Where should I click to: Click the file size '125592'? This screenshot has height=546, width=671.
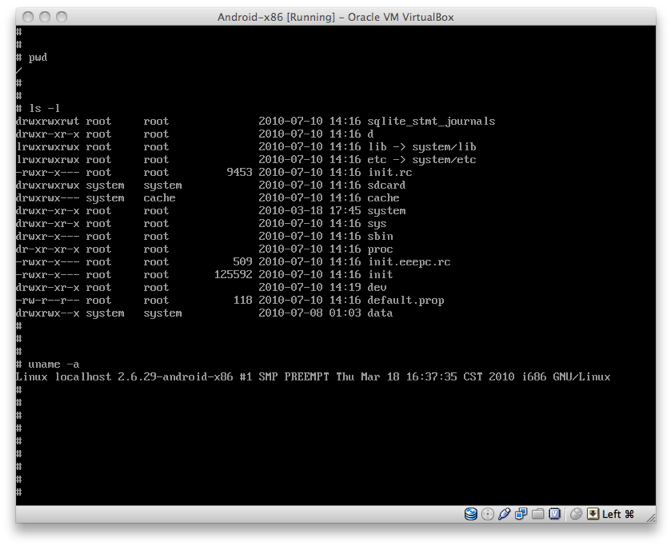[x=233, y=275]
